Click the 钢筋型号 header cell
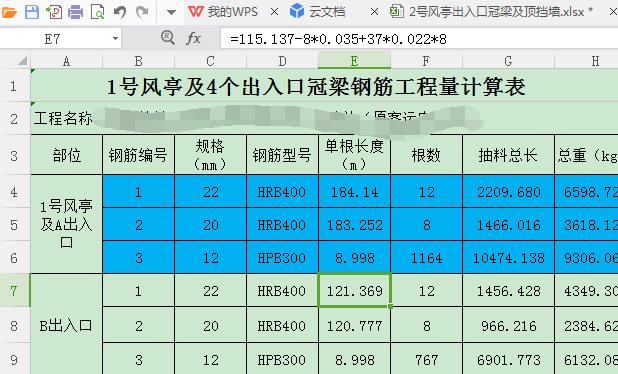This screenshot has height=374, width=618. coord(282,155)
